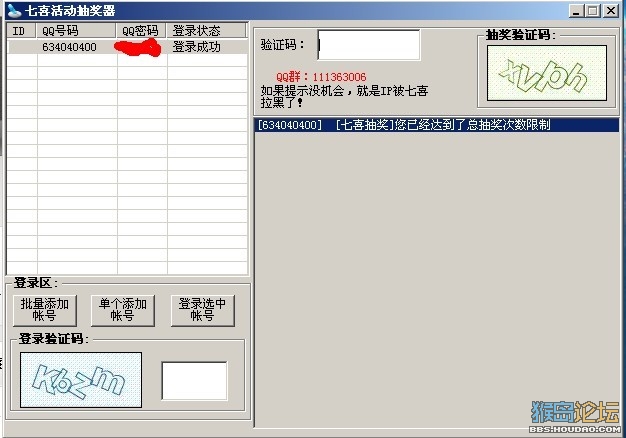Select the QQ号码 column header
The image size is (626, 438).
76,31
